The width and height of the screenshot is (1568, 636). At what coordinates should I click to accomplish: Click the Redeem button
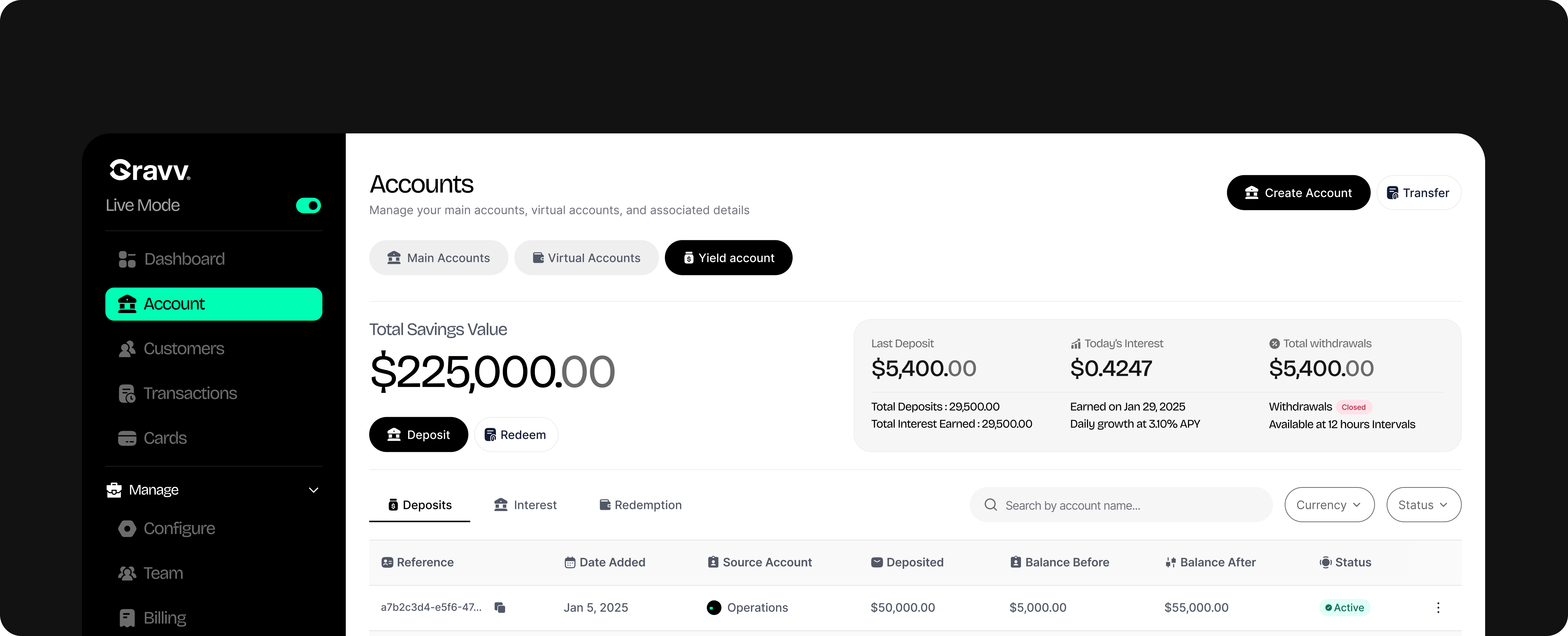click(x=516, y=435)
